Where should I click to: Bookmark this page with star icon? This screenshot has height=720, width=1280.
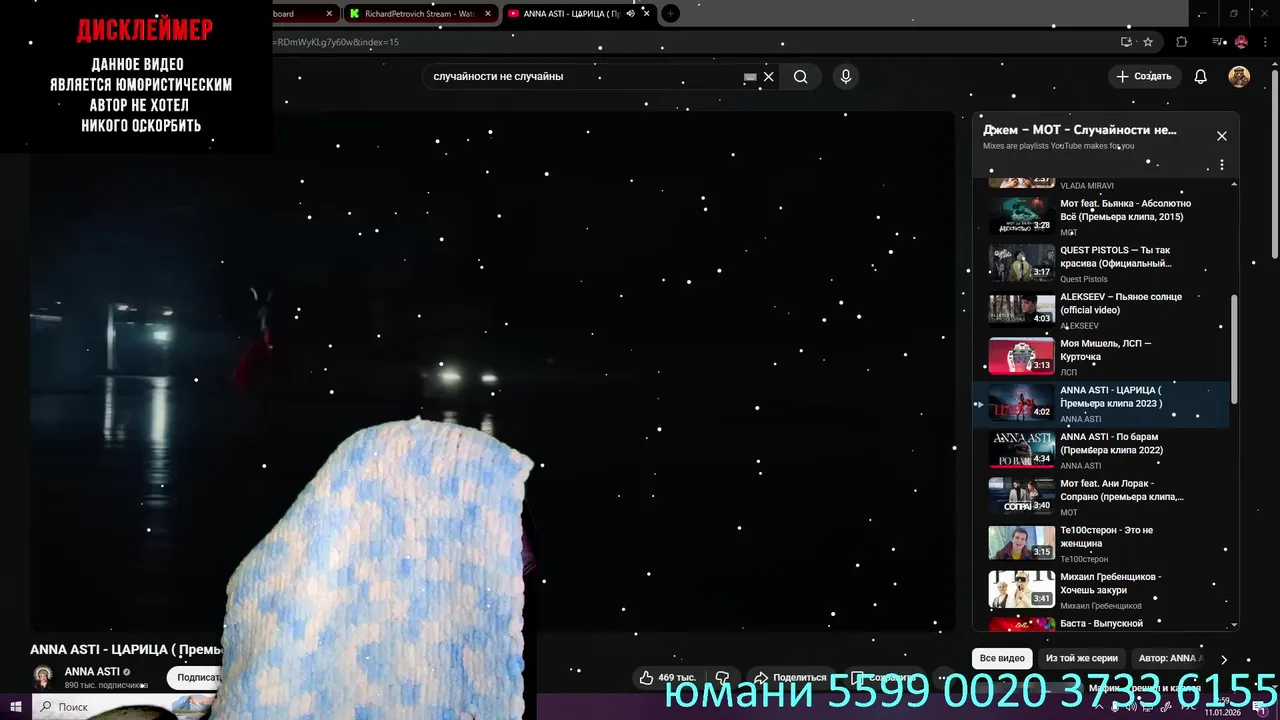[1148, 42]
